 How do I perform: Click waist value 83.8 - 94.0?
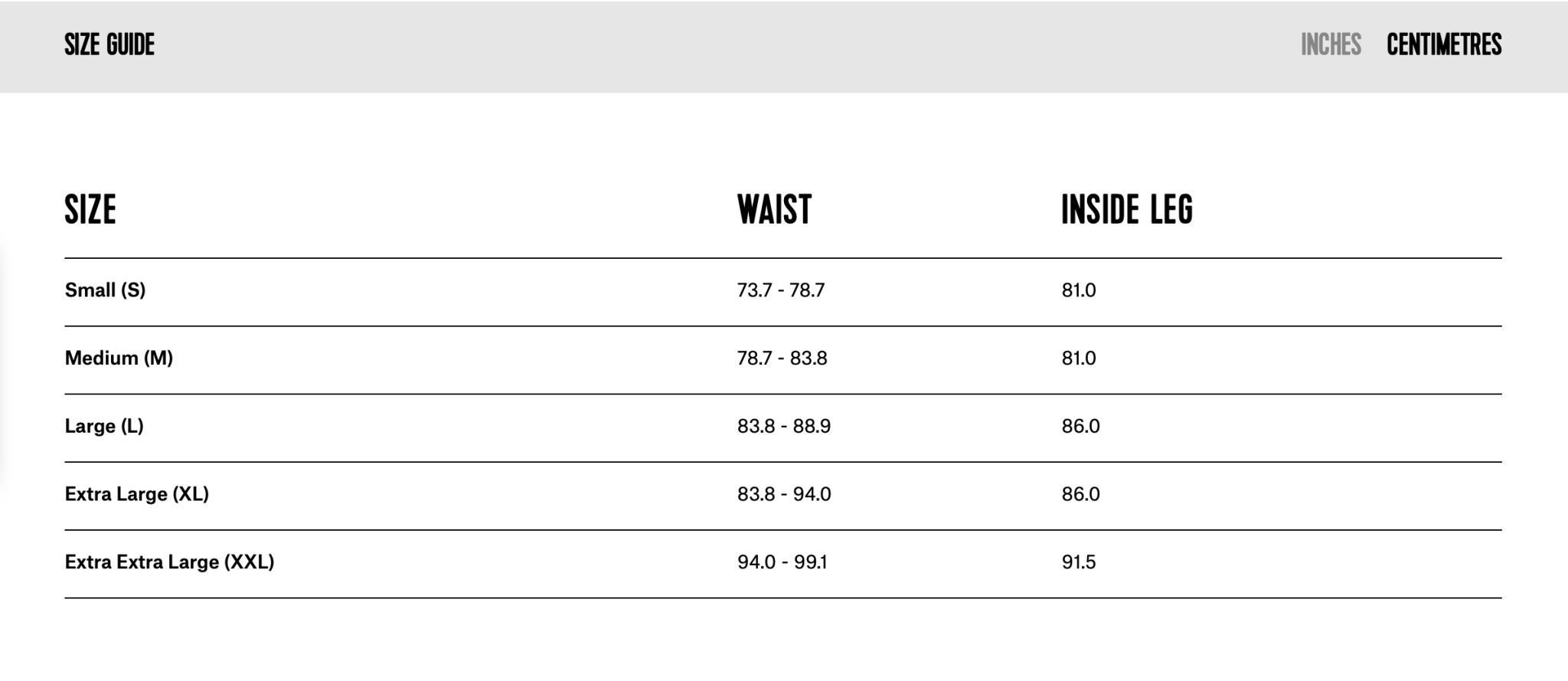(x=784, y=494)
